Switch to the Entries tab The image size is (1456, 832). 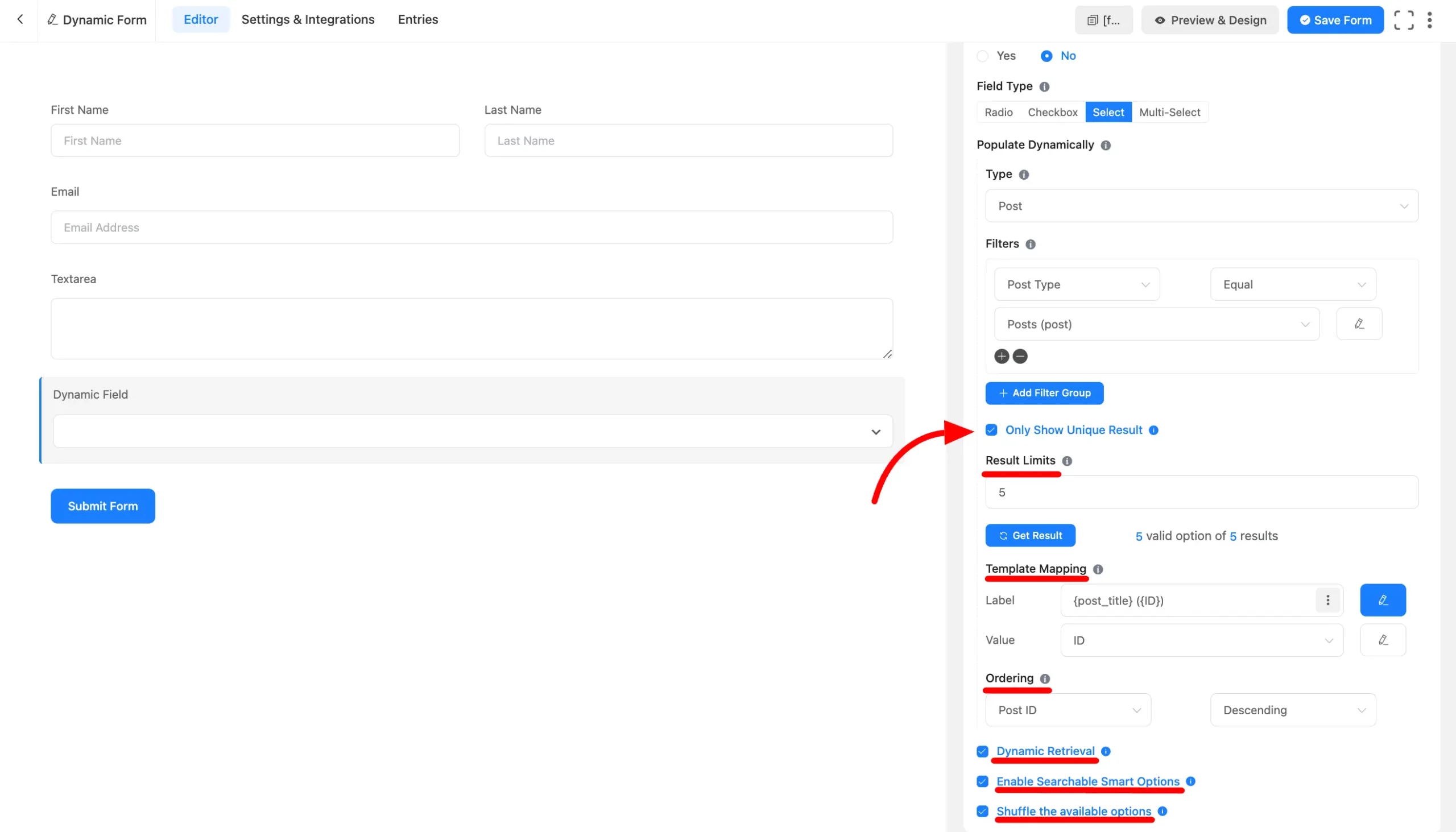click(417, 19)
